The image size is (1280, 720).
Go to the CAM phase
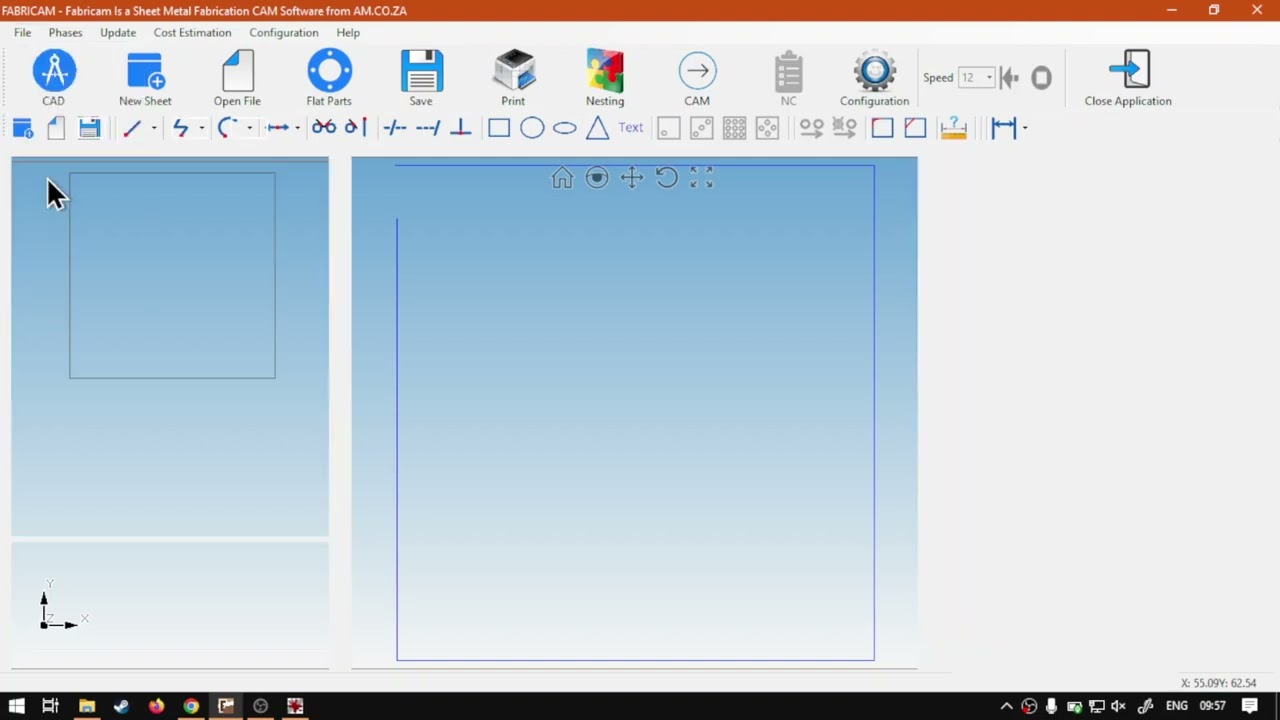tap(697, 78)
